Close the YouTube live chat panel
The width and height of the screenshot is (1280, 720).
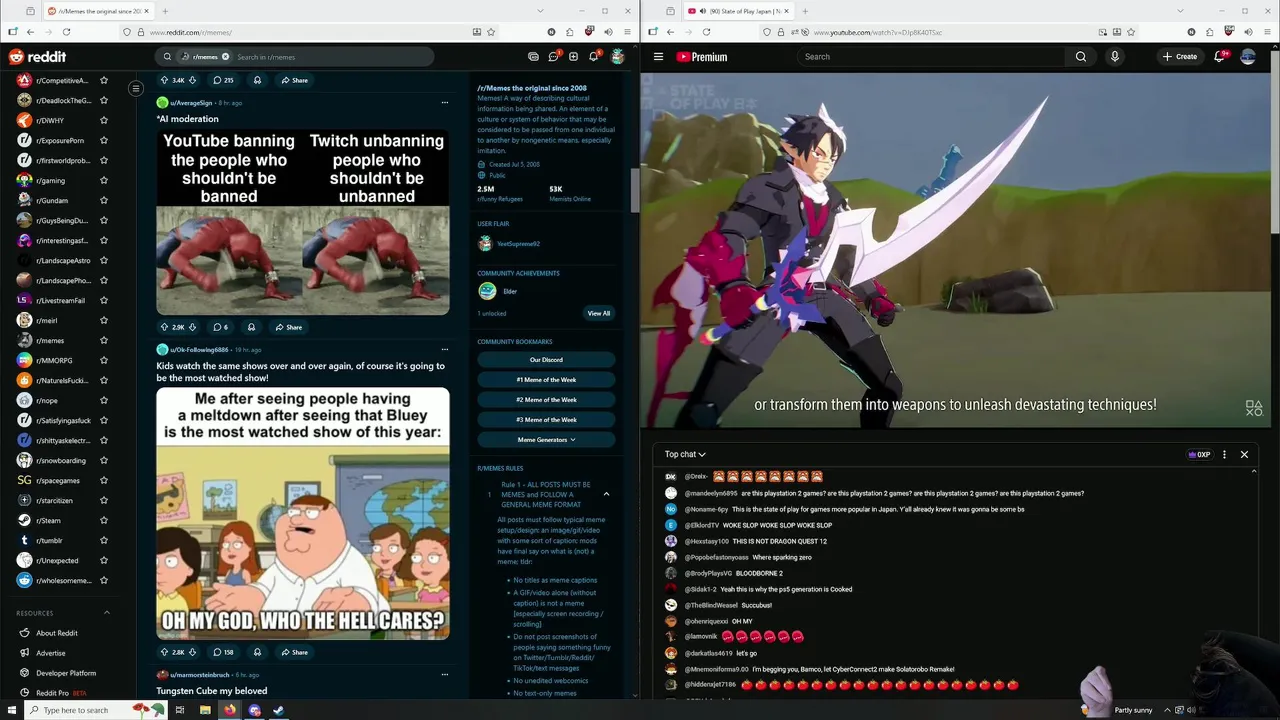coord(1244,455)
